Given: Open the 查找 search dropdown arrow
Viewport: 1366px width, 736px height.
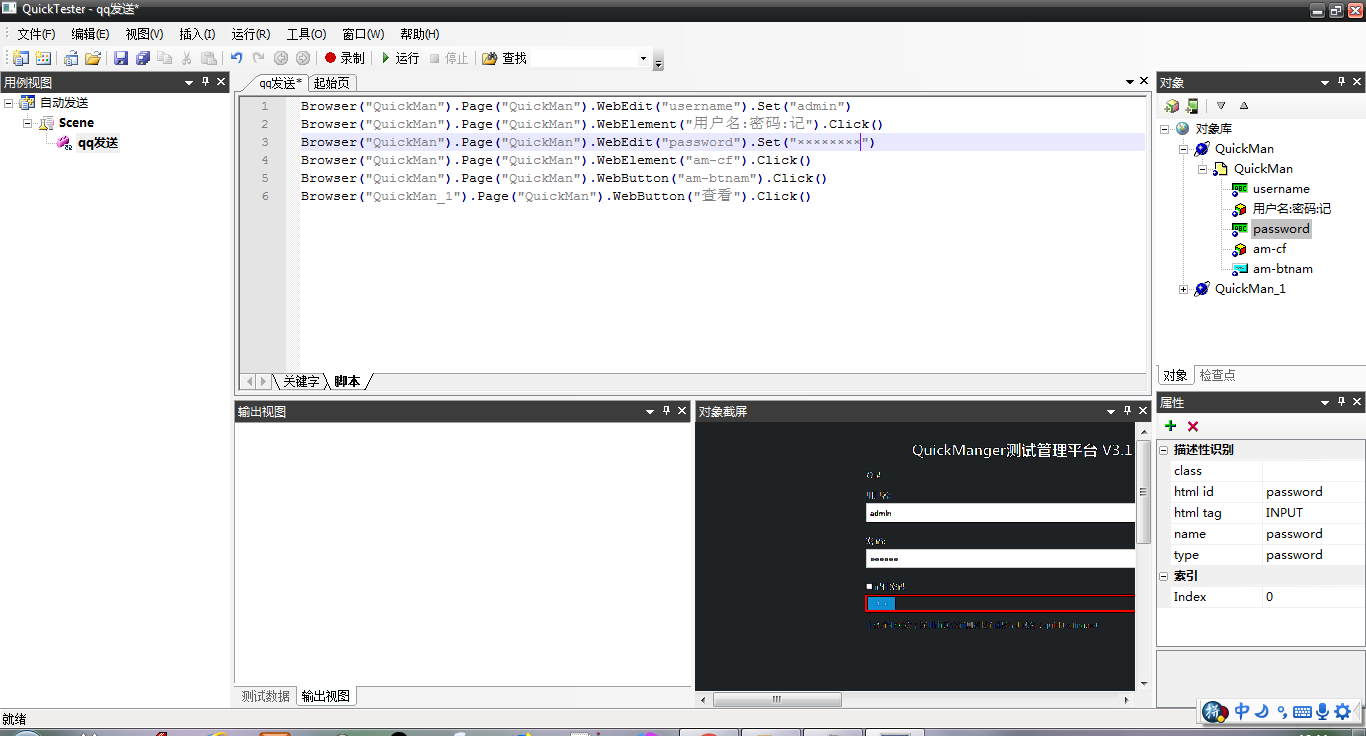Looking at the screenshot, I should pos(643,59).
